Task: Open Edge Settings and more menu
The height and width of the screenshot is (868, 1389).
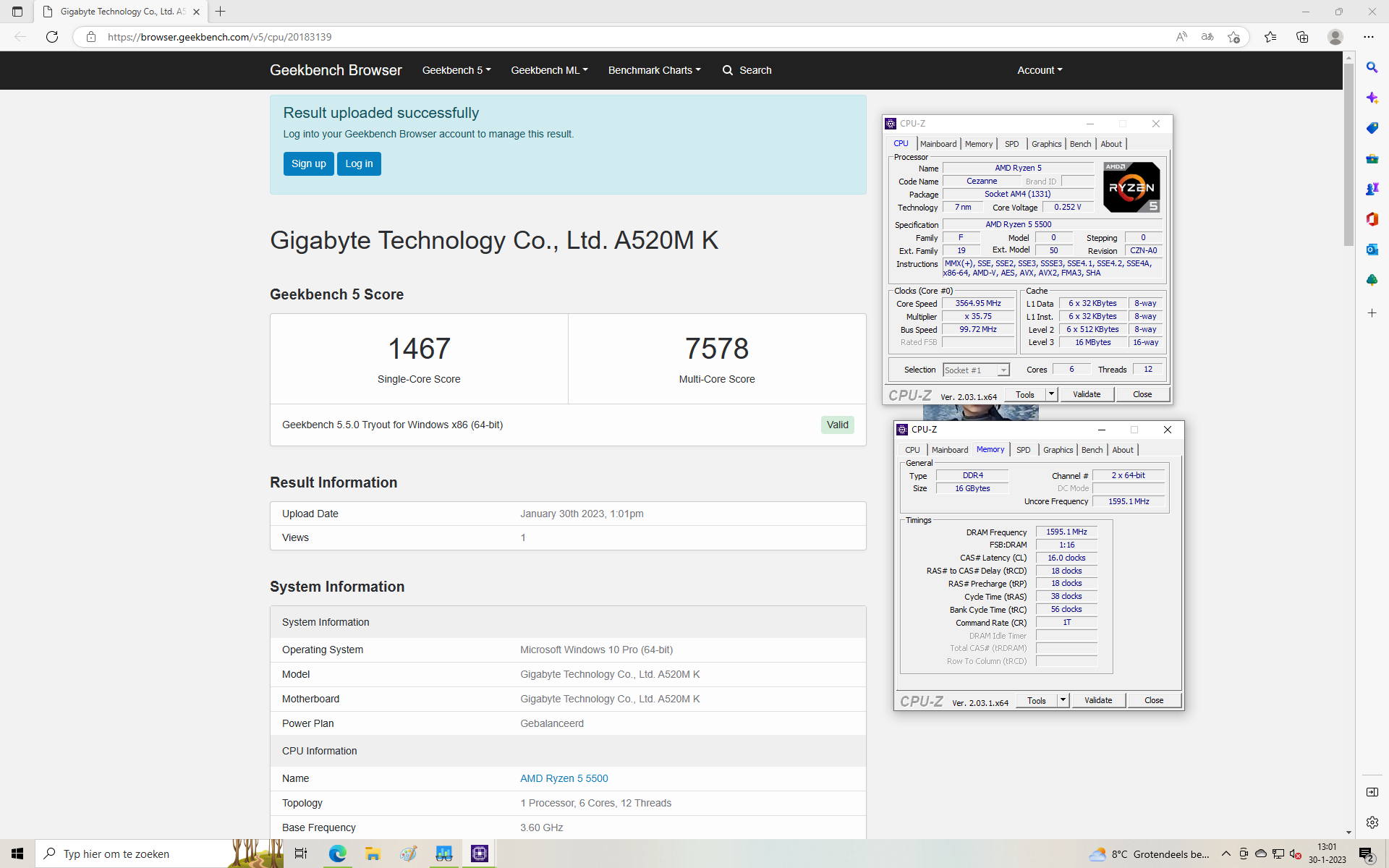Action: pyautogui.click(x=1369, y=37)
